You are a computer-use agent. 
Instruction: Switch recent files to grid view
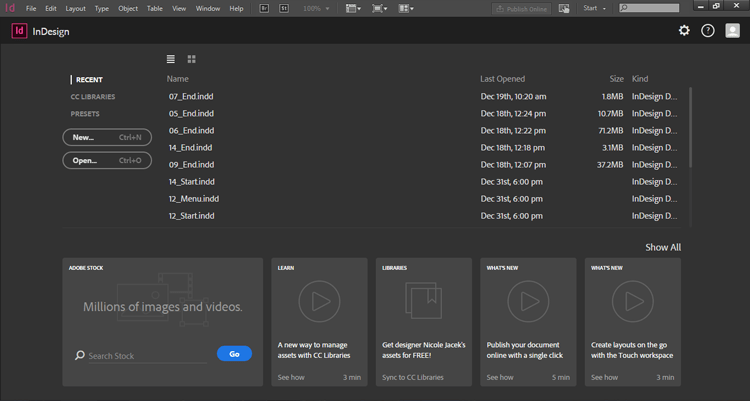click(191, 59)
